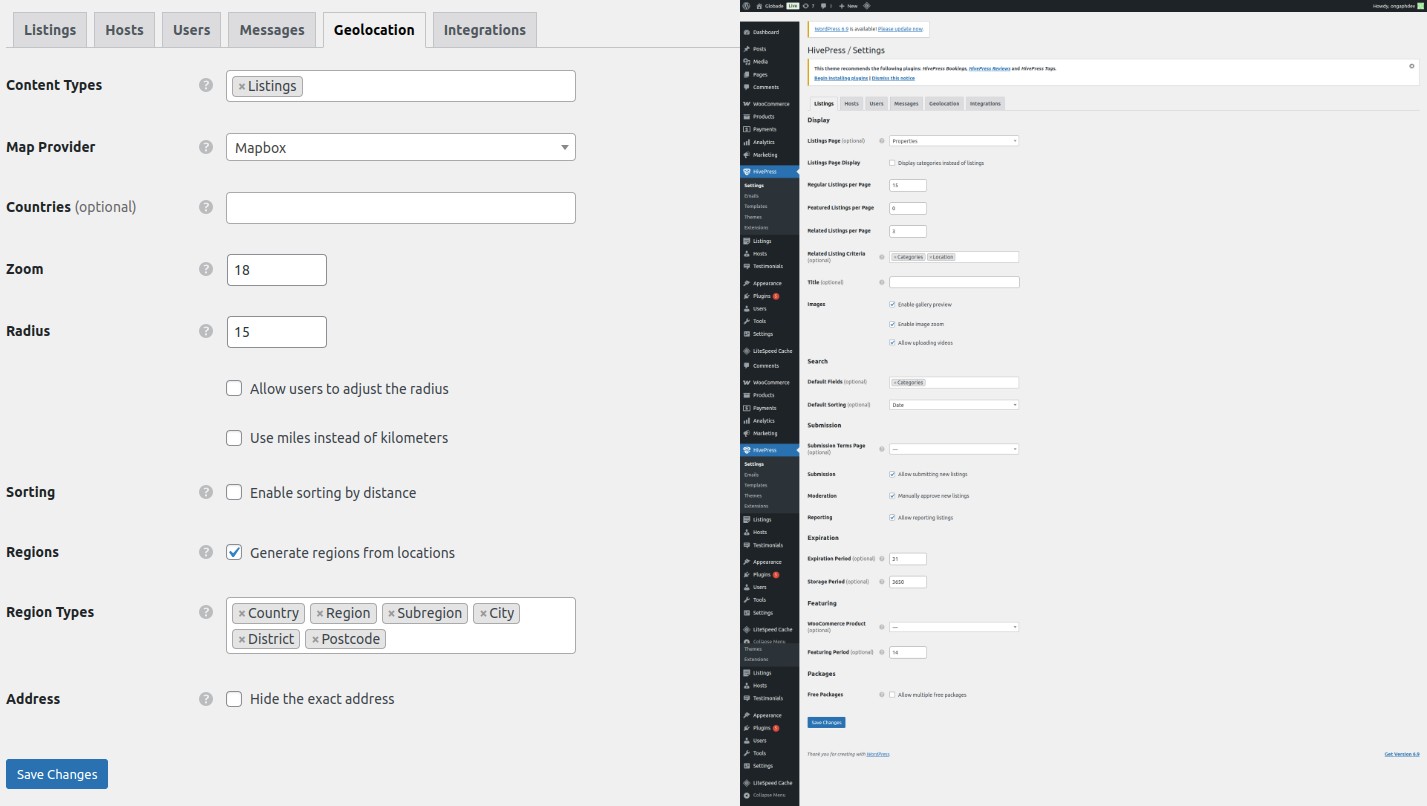This screenshot has height=806, width=1427.
Task: Expand the Listings Page dropdown set to Properties
Action: [953, 141]
